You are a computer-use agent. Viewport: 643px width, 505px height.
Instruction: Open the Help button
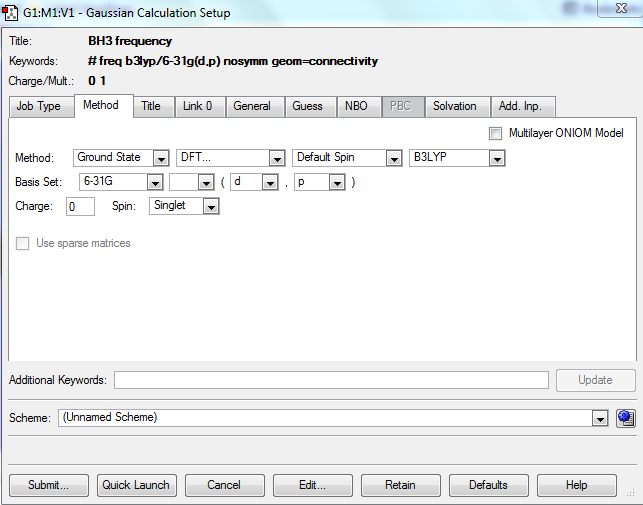pyautogui.click(x=576, y=485)
